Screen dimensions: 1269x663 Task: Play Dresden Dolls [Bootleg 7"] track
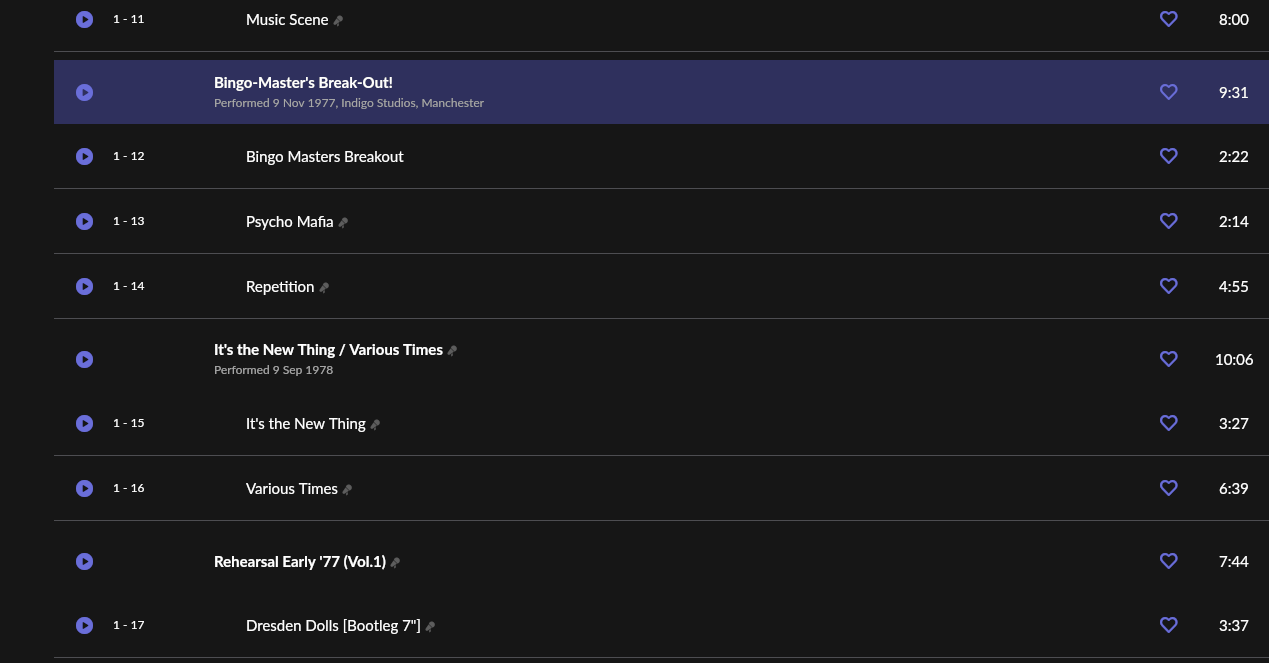(x=85, y=625)
